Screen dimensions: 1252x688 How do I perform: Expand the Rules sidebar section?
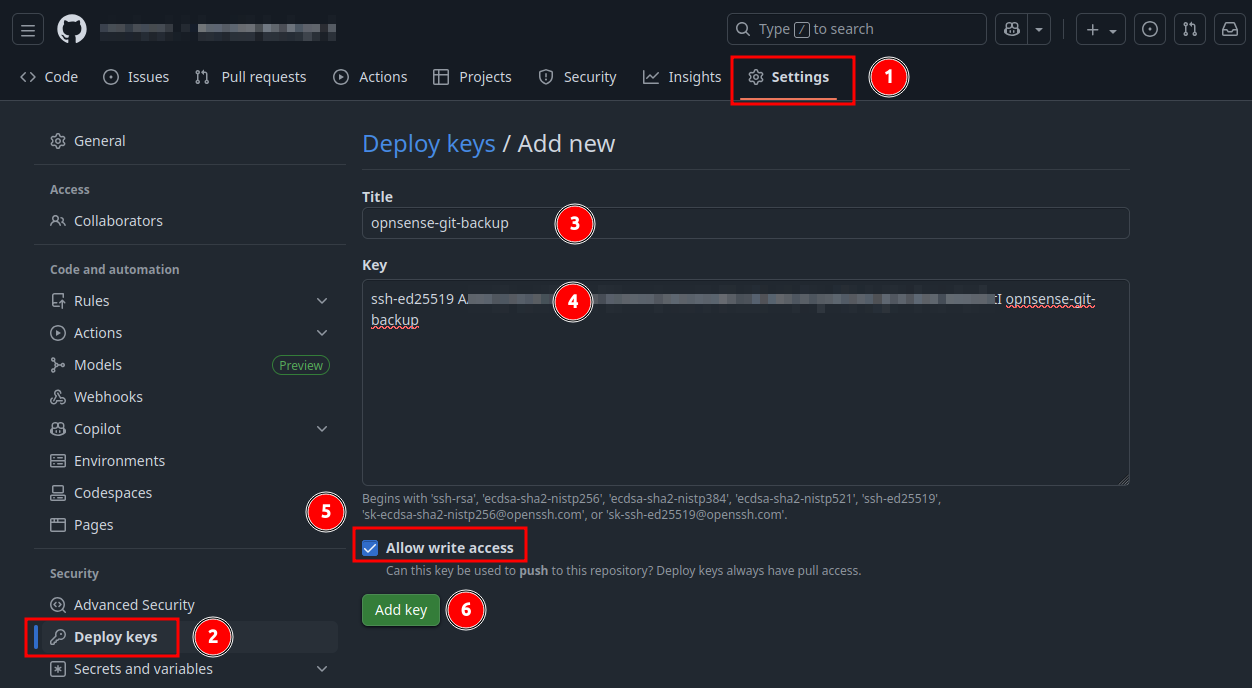(x=322, y=300)
